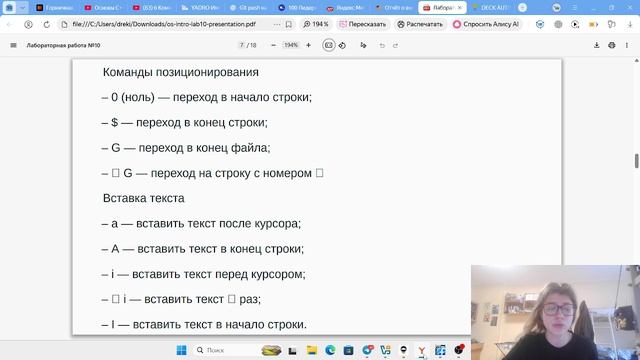Zoom out with the minus button
Image resolution: width=640 pixels, height=360 pixels.
point(273,45)
